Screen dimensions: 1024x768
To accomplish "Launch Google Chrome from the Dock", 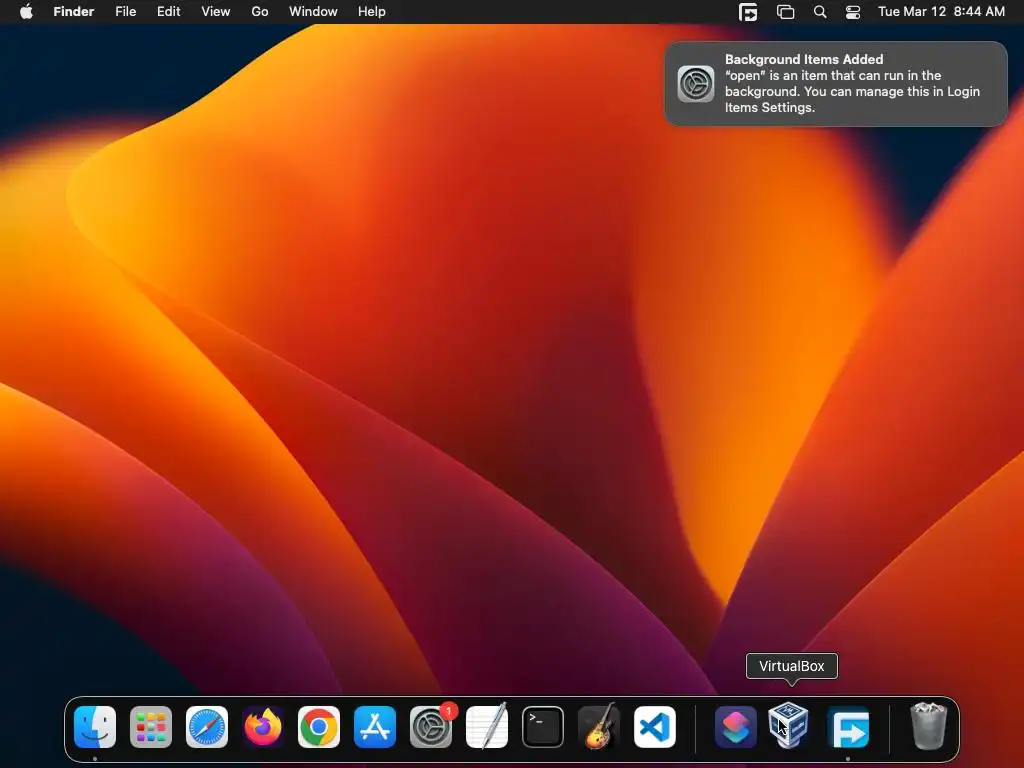I will click(319, 727).
